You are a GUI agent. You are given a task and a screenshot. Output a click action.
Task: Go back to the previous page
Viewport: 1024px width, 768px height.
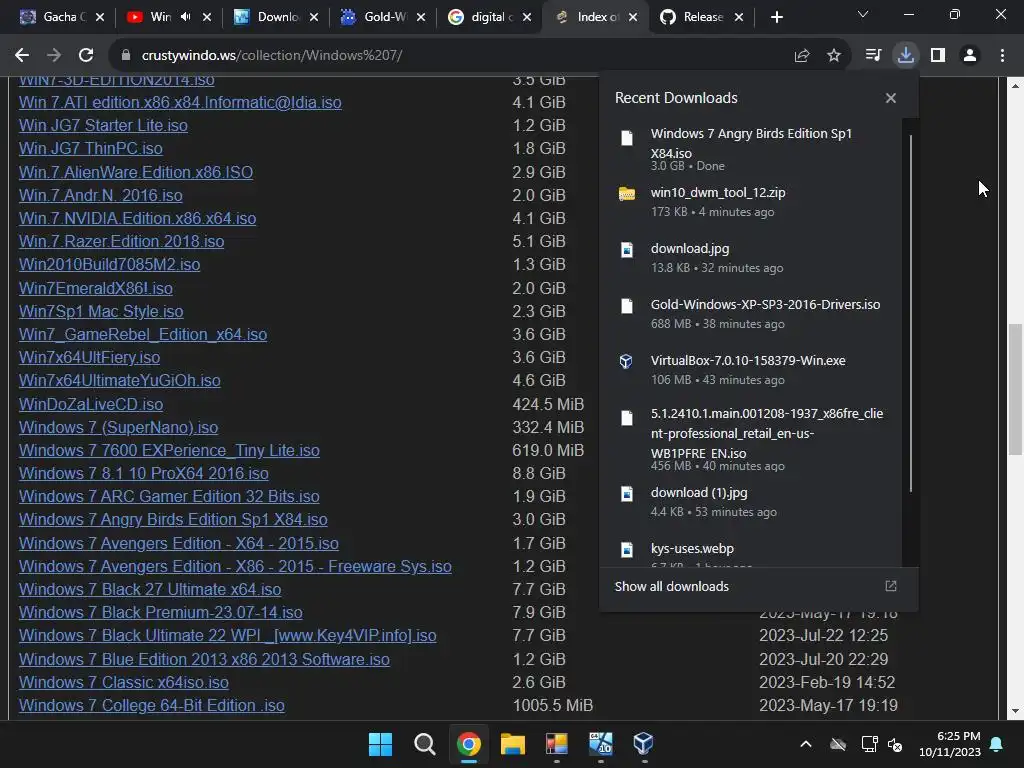pyautogui.click(x=22, y=56)
